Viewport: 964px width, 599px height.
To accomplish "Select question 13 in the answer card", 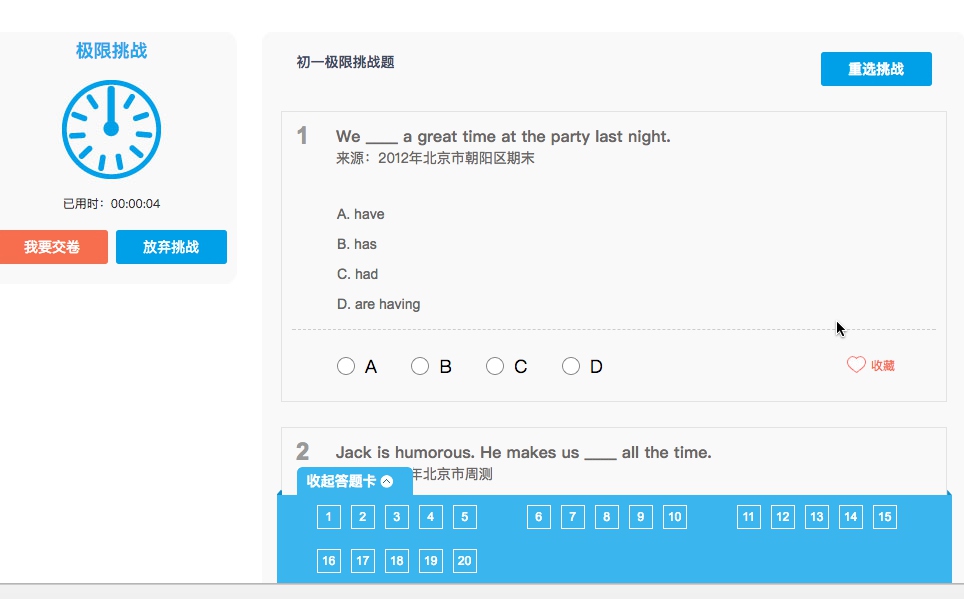I will [x=817, y=517].
